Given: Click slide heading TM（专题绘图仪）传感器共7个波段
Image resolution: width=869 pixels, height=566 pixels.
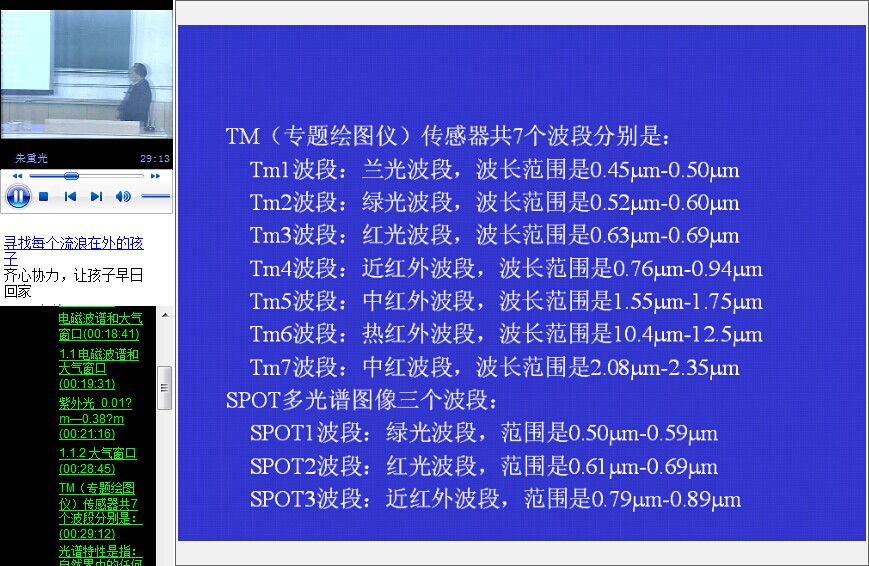Looking at the screenshot, I should point(448,136).
